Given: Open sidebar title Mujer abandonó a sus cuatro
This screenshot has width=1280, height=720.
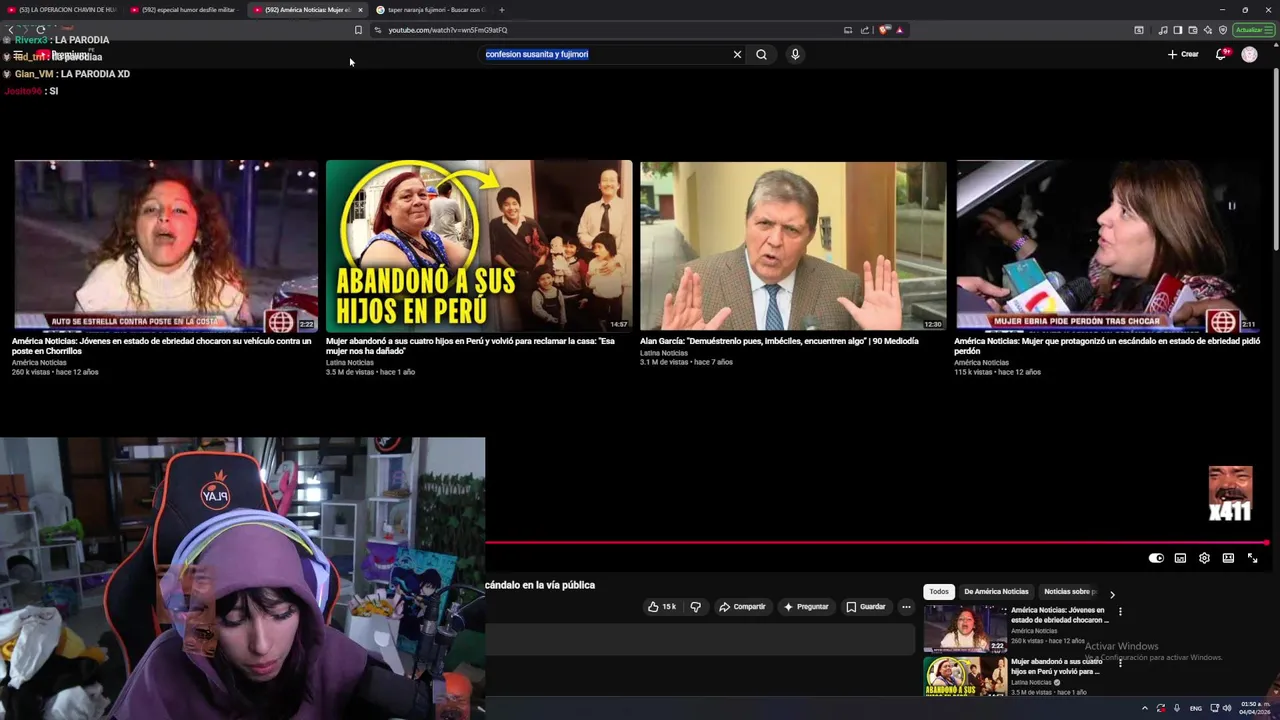Looking at the screenshot, I should coord(1057,666).
